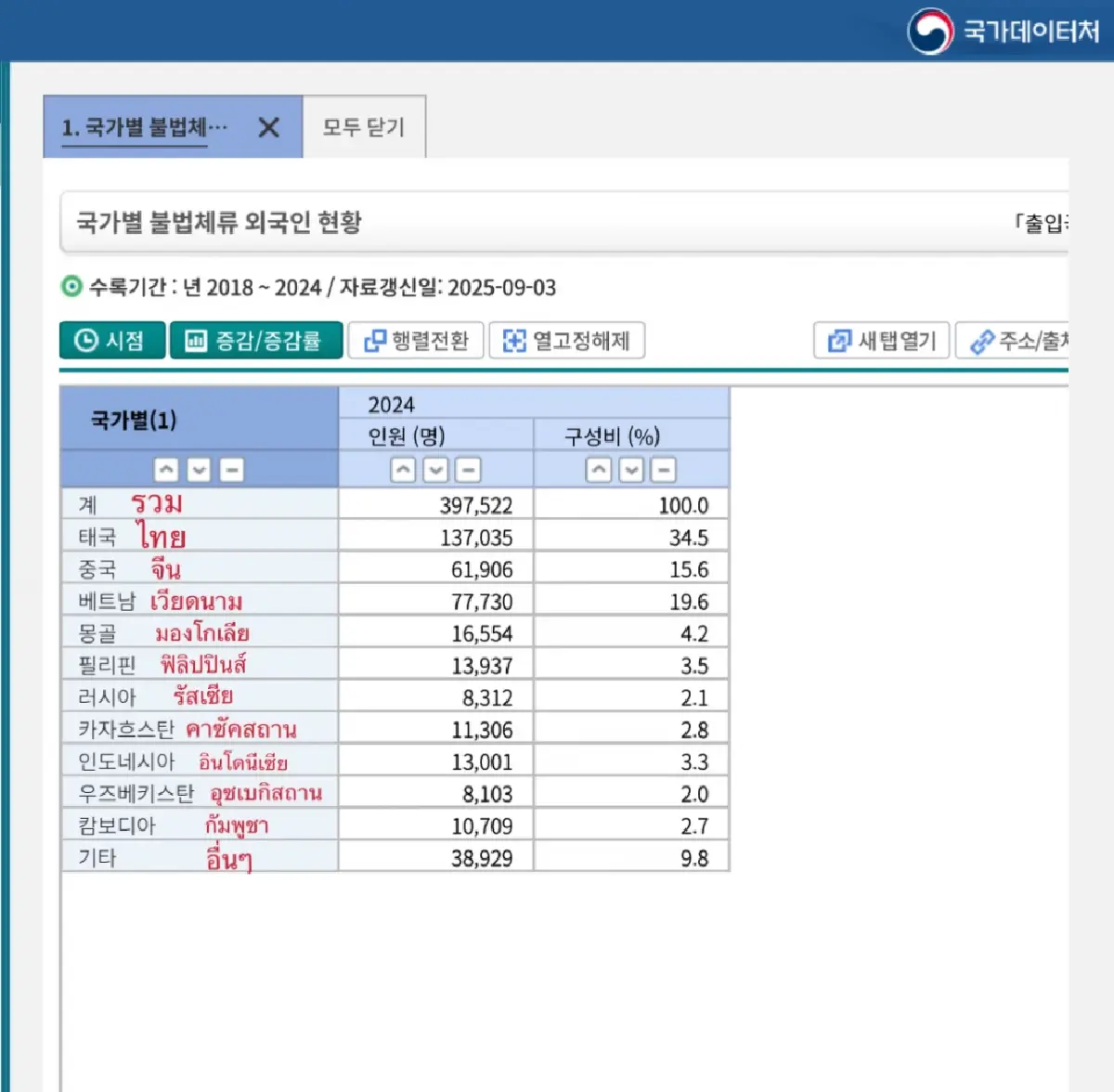Click the 8,312 cell for 러시아
Image resolution: width=1114 pixels, height=1092 pixels.
click(436, 697)
